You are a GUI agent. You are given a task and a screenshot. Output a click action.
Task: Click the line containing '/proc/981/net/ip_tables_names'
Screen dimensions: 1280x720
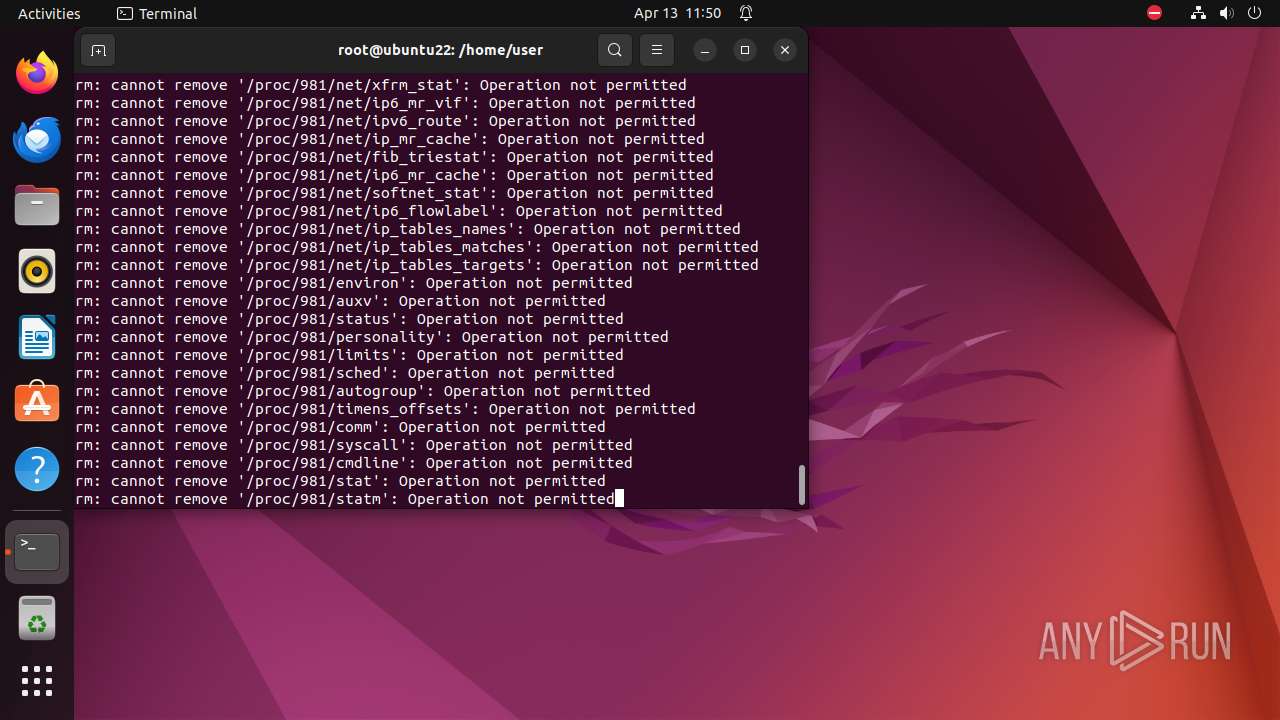point(408,229)
